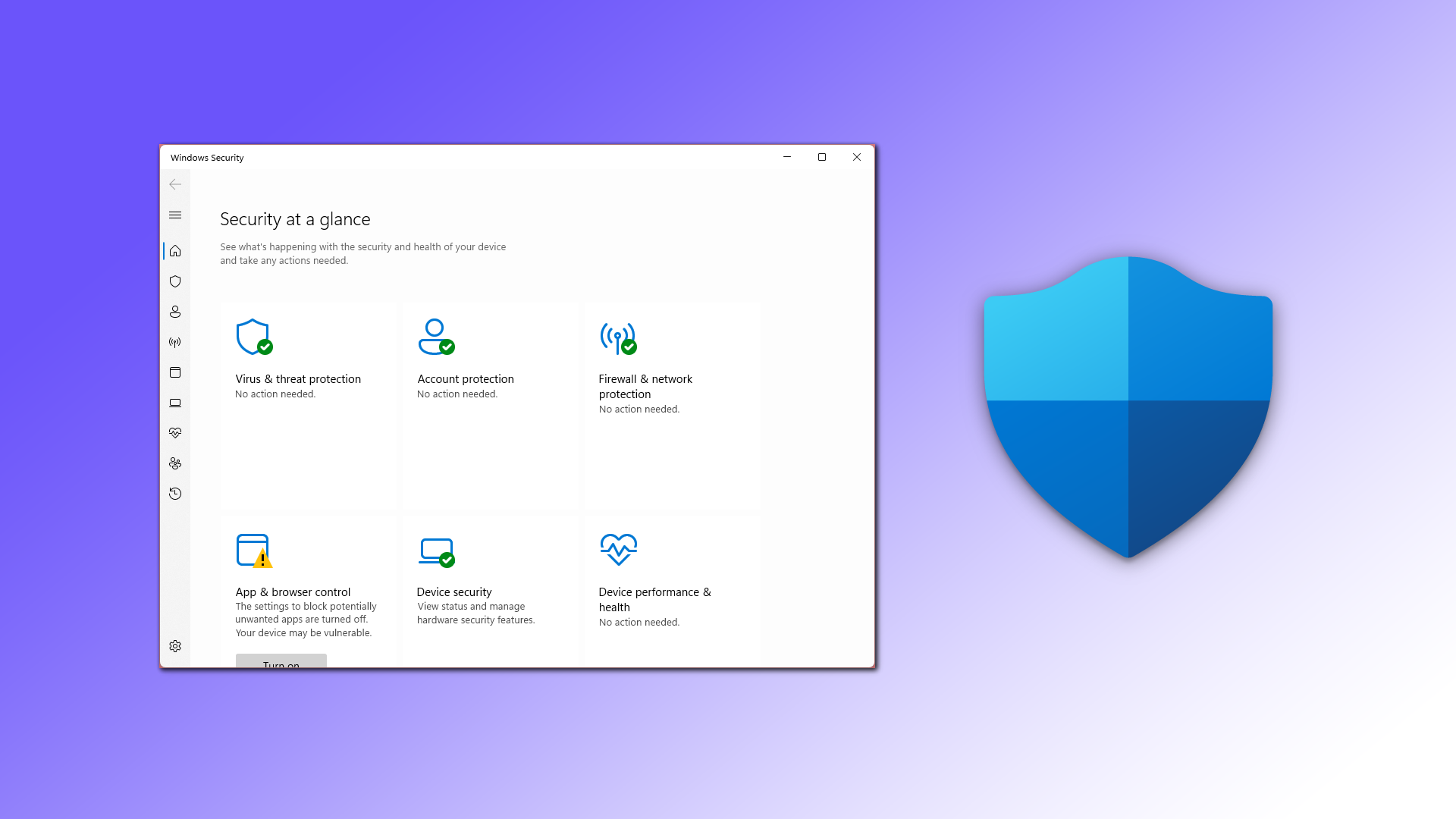Open Firewall & network antenna sidebar icon
The width and height of the screenshot is (1456, 819).
[x=175, y=342]
